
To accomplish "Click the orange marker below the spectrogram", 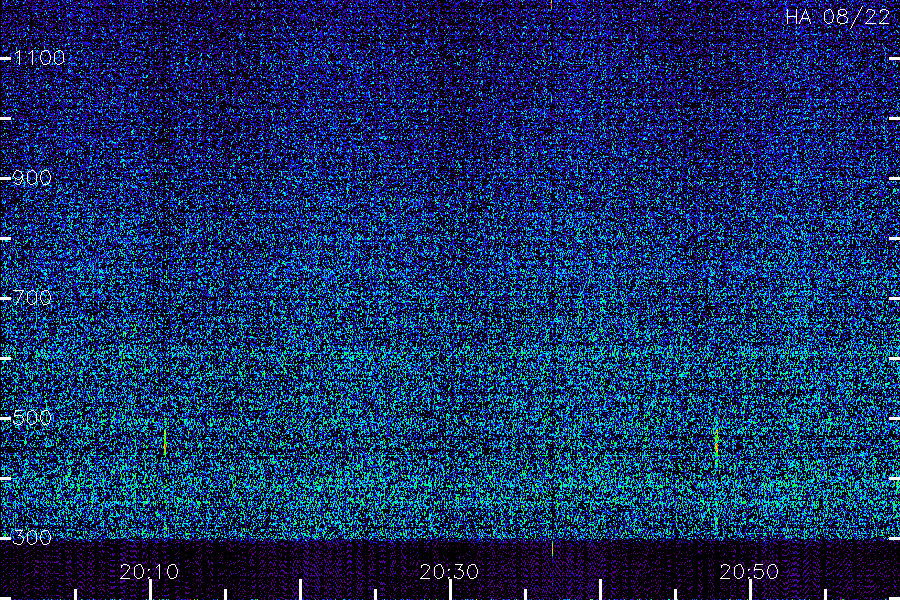I will 552,548.
